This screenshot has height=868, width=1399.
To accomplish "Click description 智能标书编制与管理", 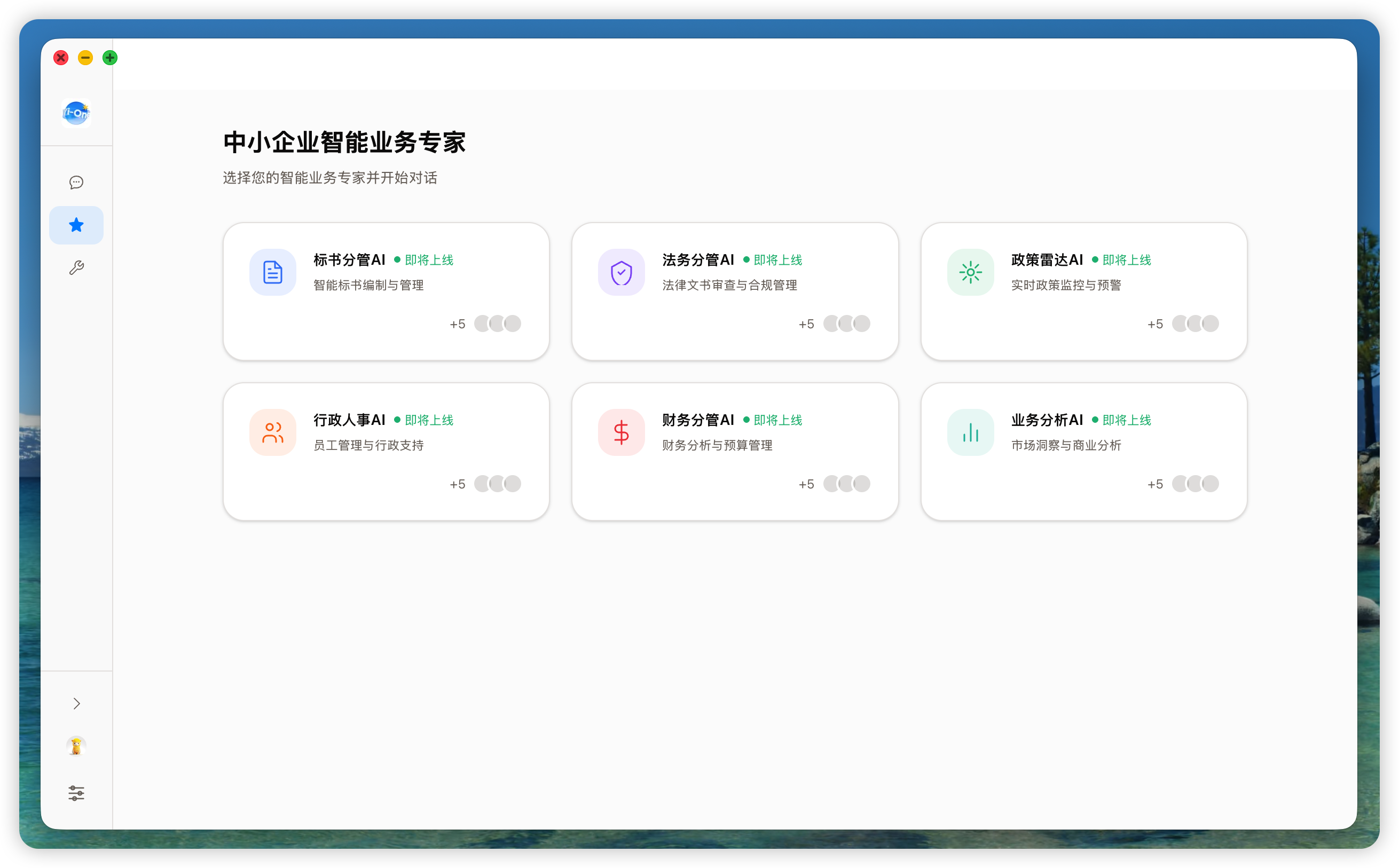I will pyautogui.click(x=368, y=285).
